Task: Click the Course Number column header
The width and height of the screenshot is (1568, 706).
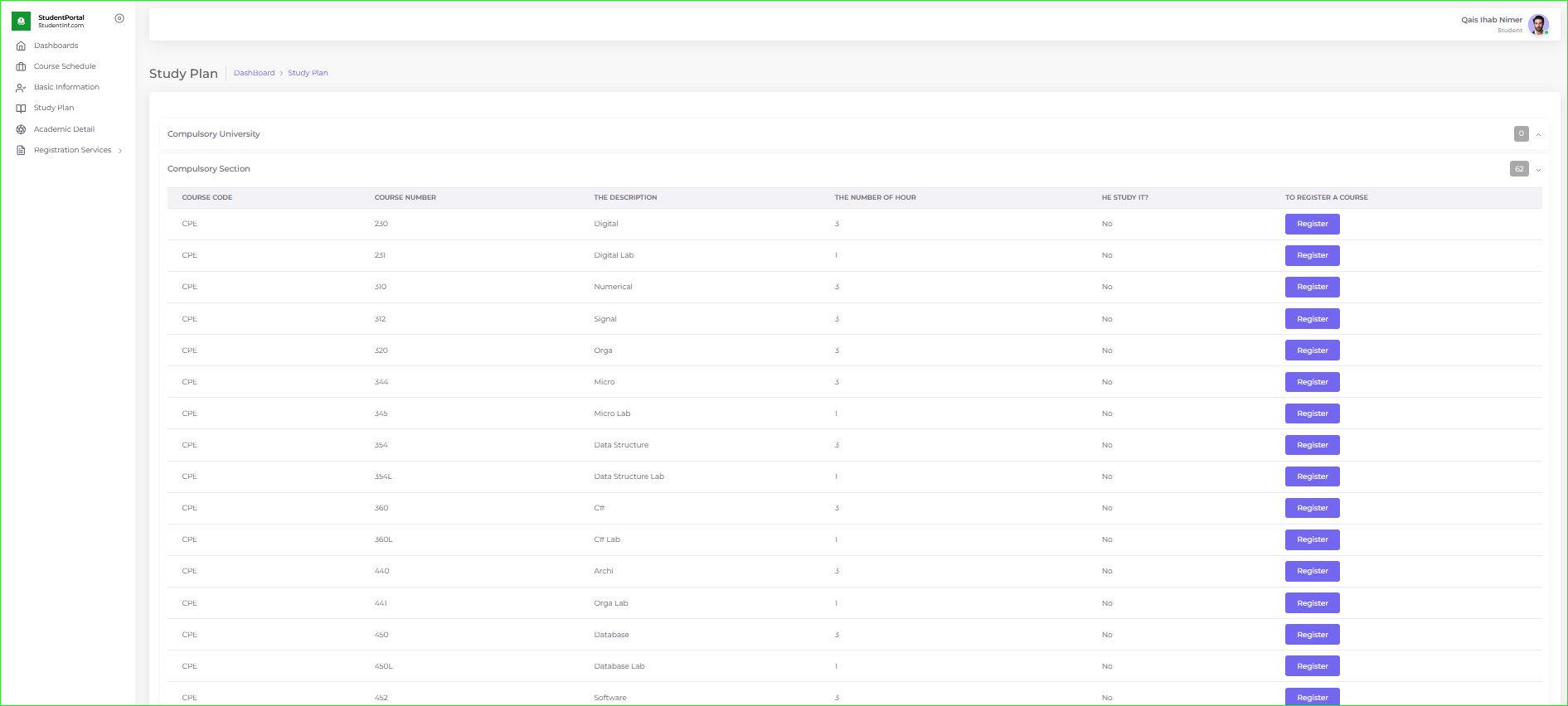Action: coord(405,197)
